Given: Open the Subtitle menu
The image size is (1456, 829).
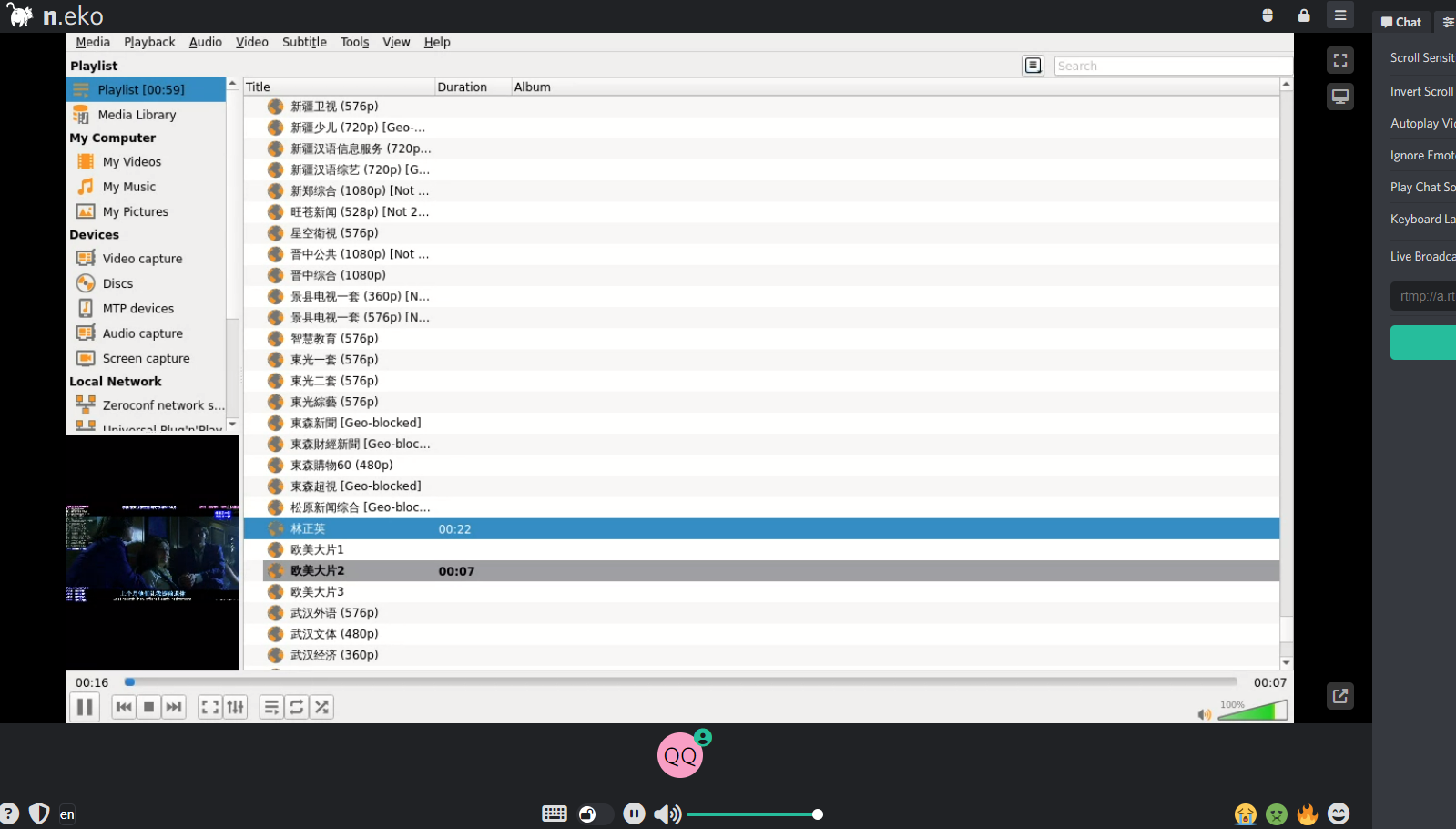Looking at the screenshot, I should 304,42.
